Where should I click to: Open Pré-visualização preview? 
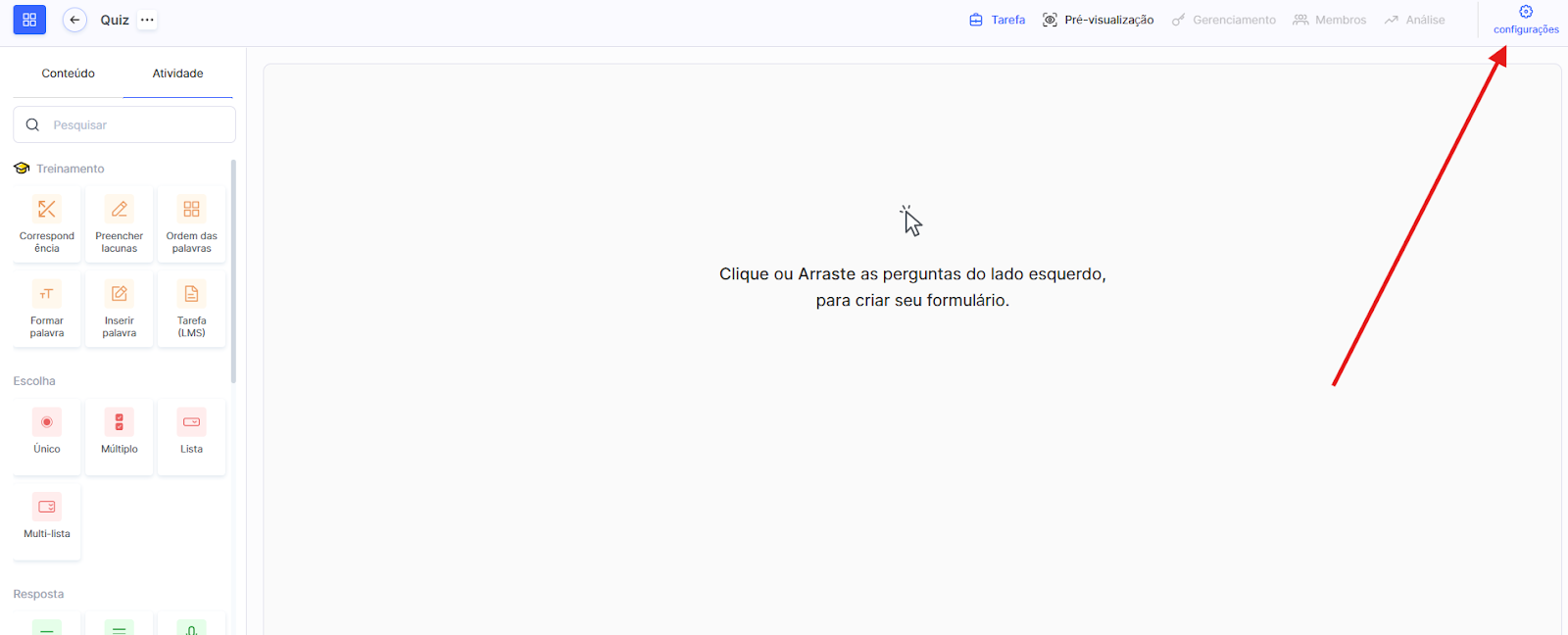(x=1098, y=20)
